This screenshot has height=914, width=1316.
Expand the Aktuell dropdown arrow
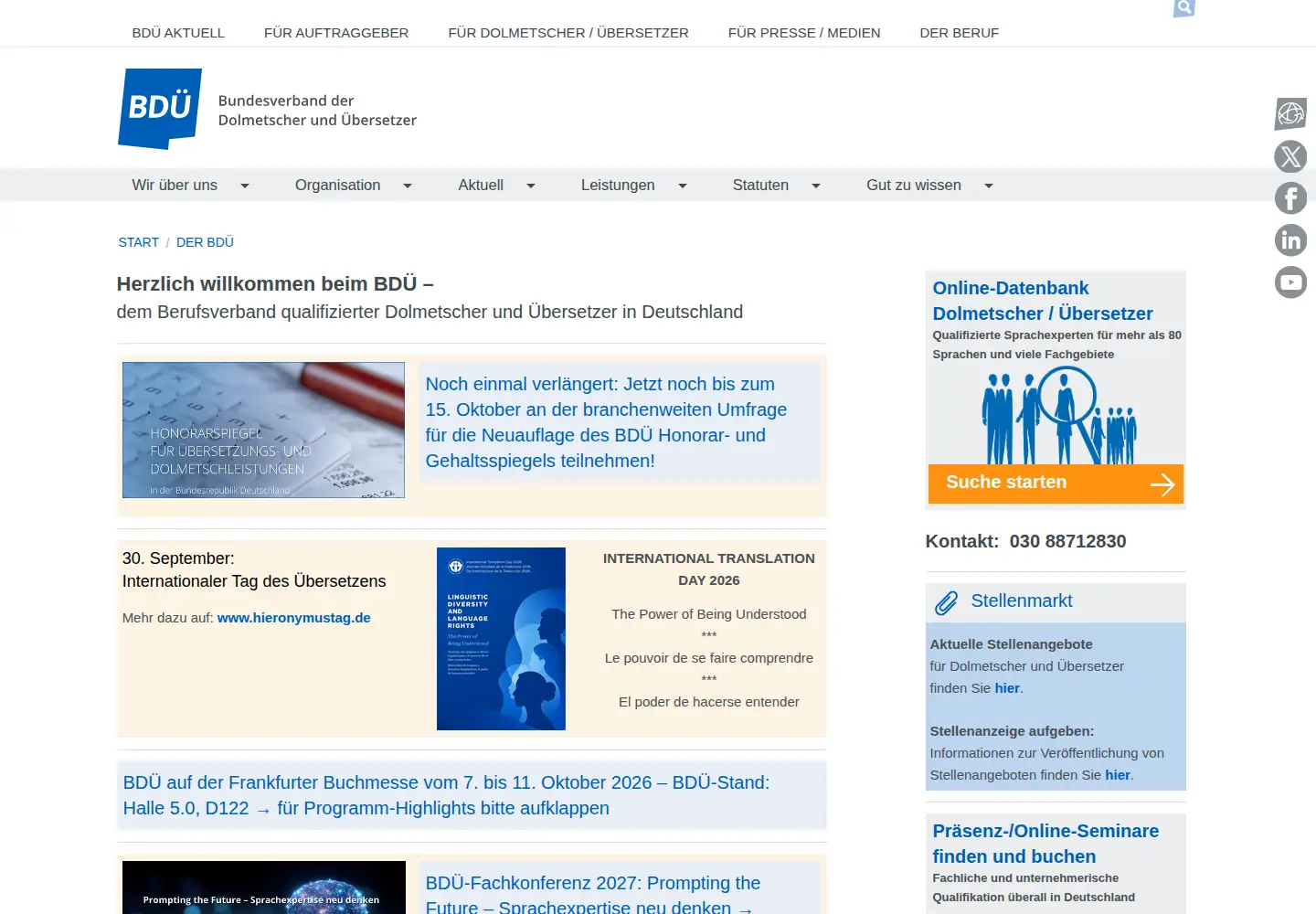coord(530,186)
